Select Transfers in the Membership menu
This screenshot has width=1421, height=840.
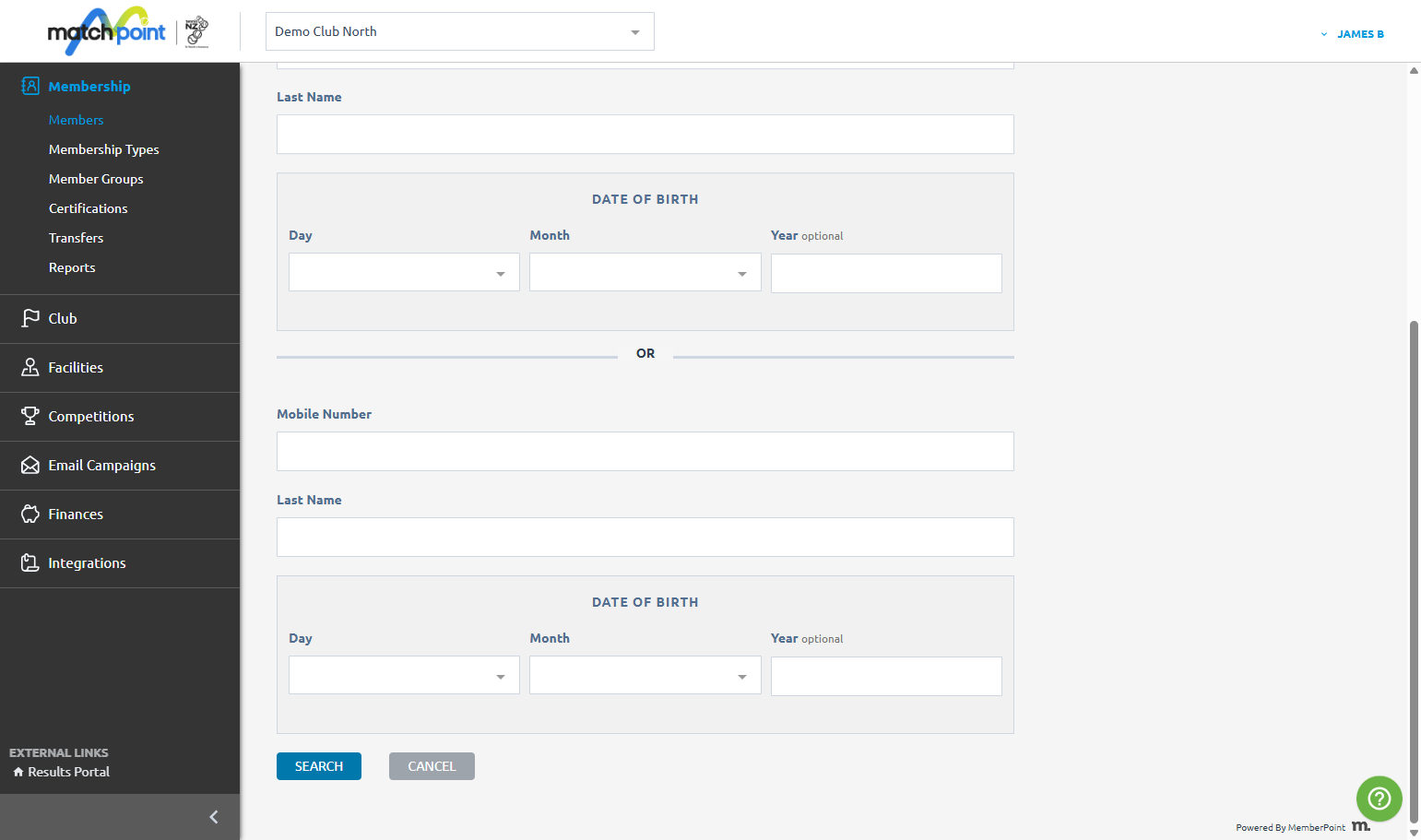click(76, 238)
